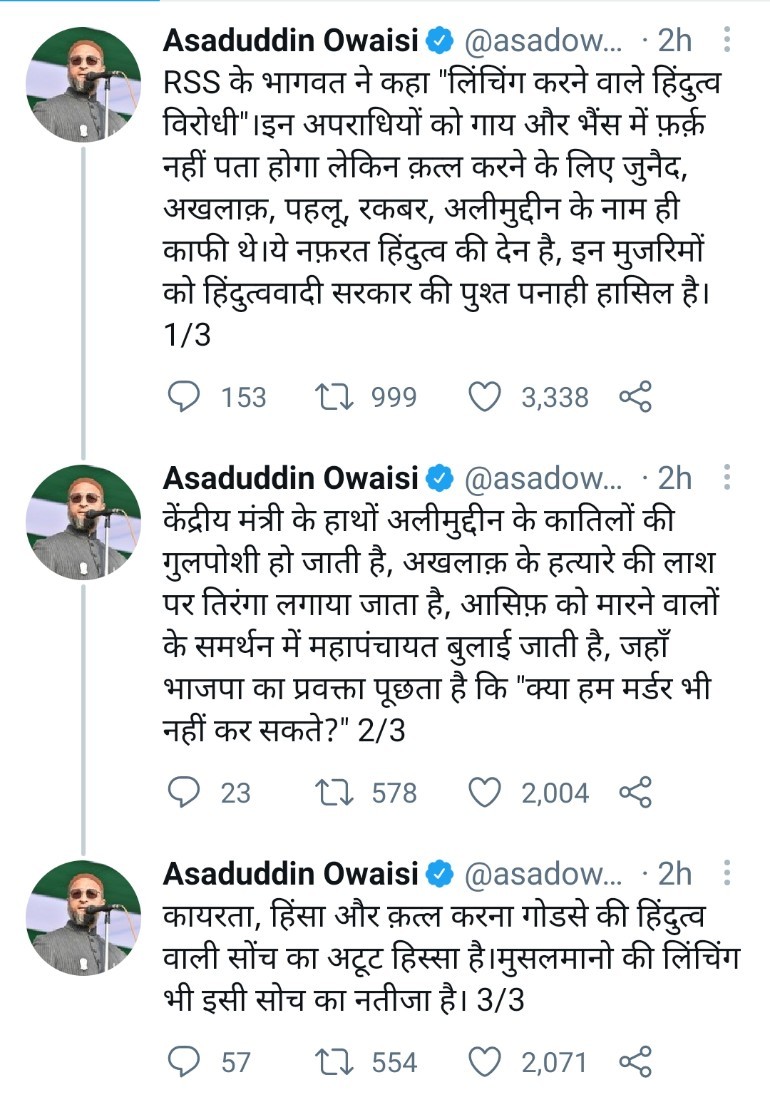The width and height of the screenshot is (770, 1095).
Task: Like the second tweet with 2,004 likes
Action: coord(485,793)
